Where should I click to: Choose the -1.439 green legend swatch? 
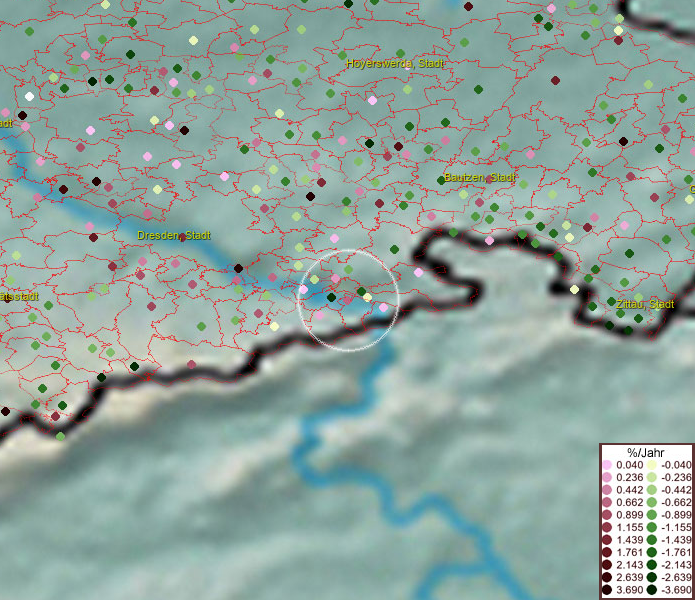(650, 538)
